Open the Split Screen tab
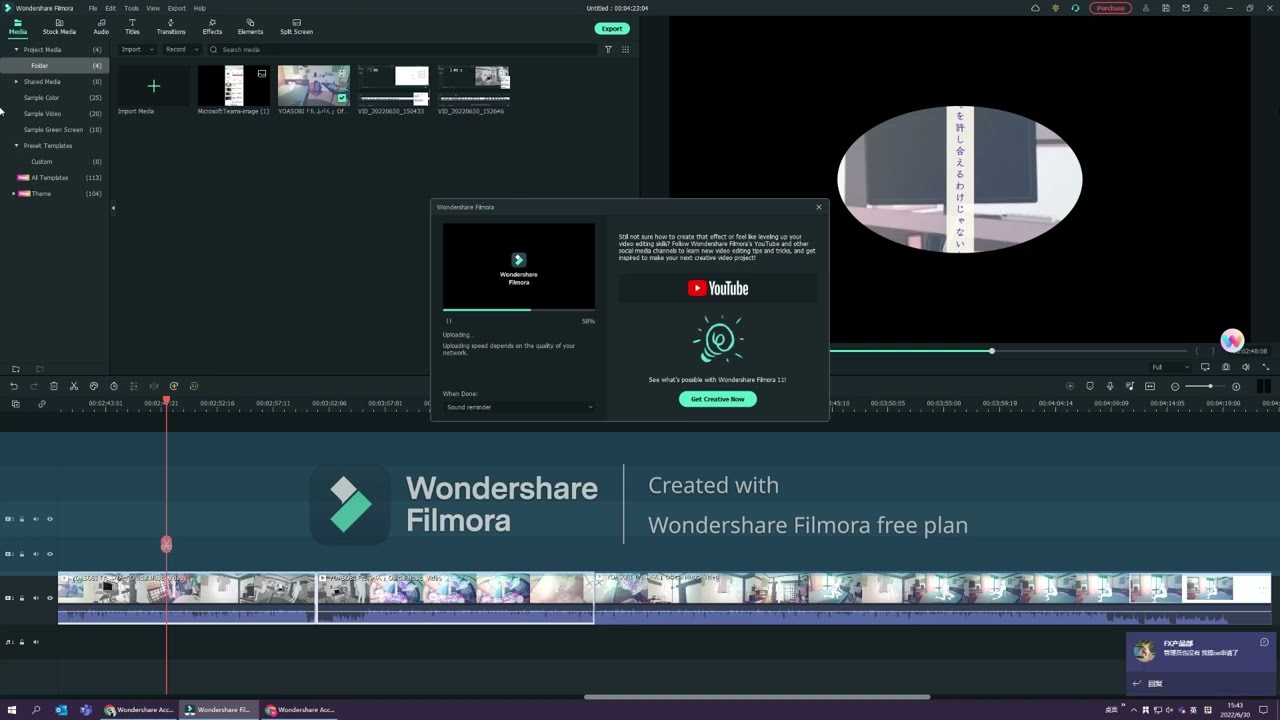Image resolution: width=1280 pixels, height=720 pixels. click(296, 27)
